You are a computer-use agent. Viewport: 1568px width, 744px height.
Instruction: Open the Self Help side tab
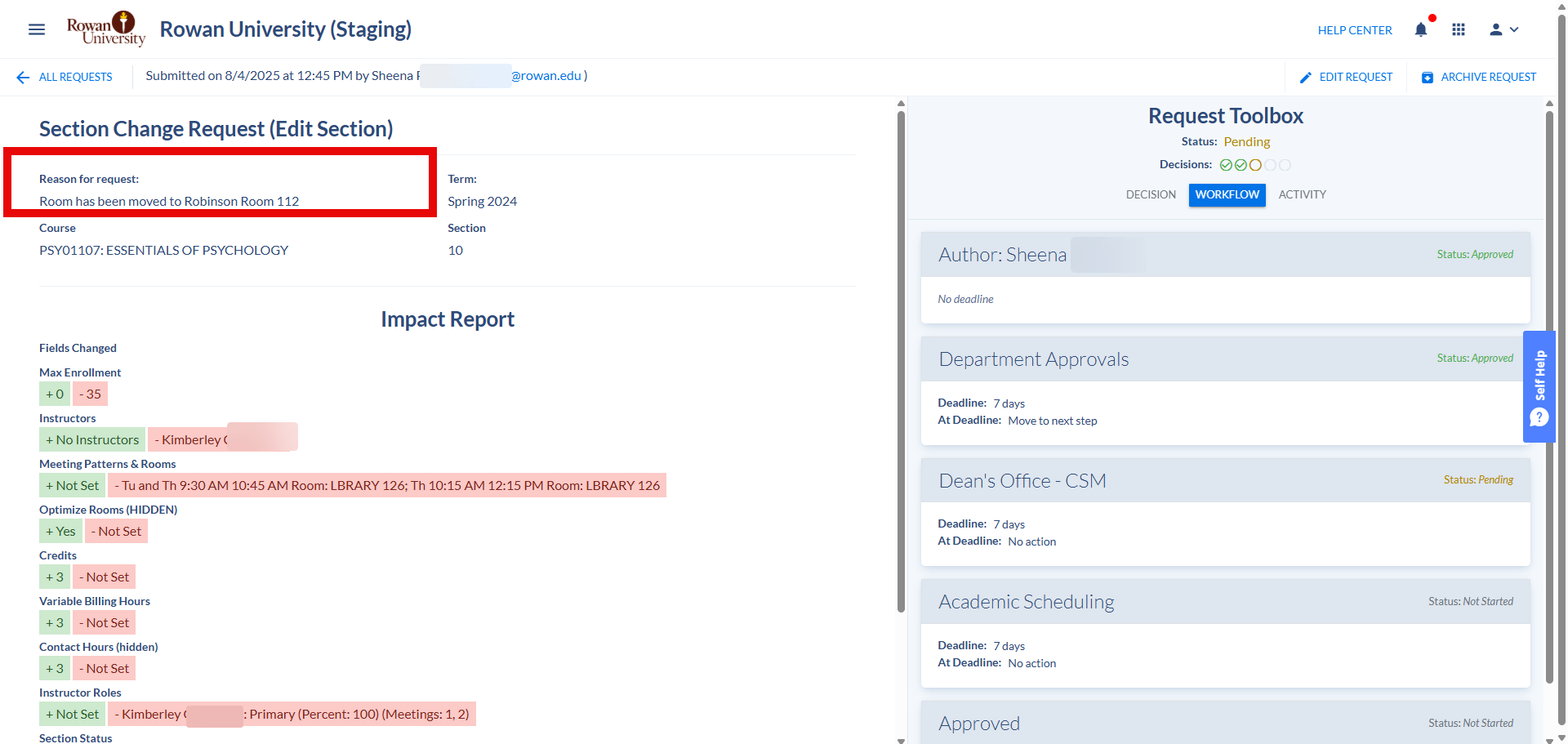coord(1539,386)
